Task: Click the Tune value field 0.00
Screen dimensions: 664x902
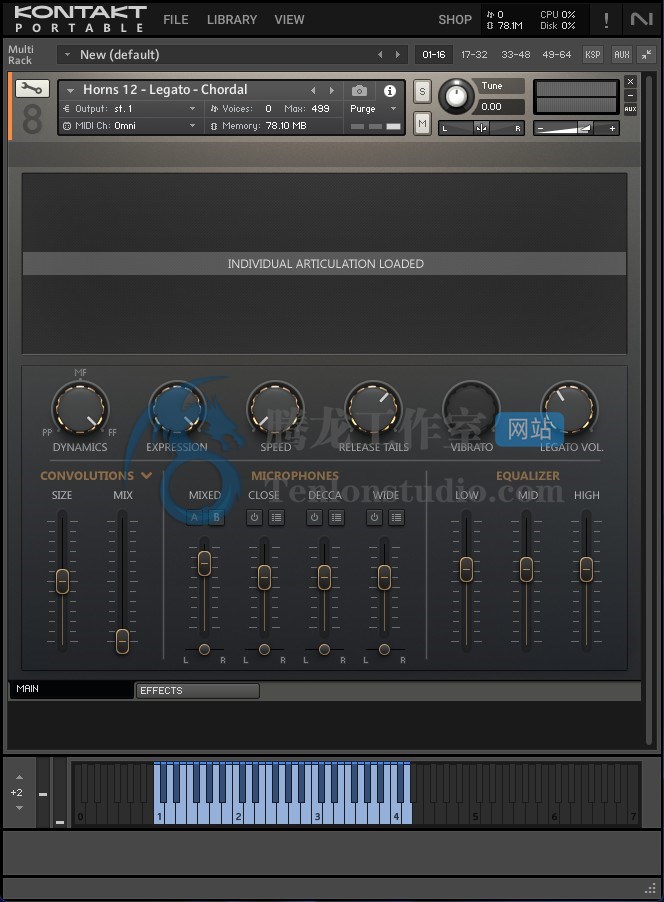Action: tap(499, 106)
